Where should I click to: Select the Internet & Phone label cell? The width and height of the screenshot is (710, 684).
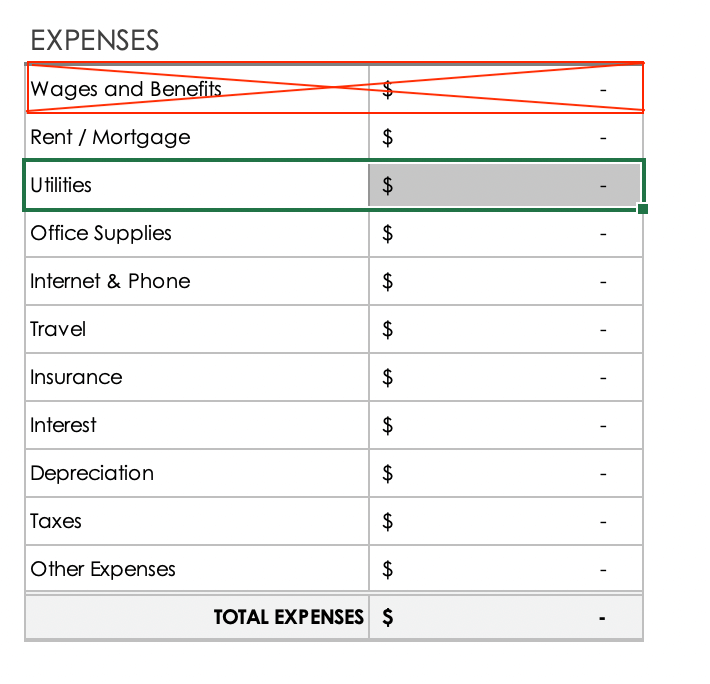[197, 281]
